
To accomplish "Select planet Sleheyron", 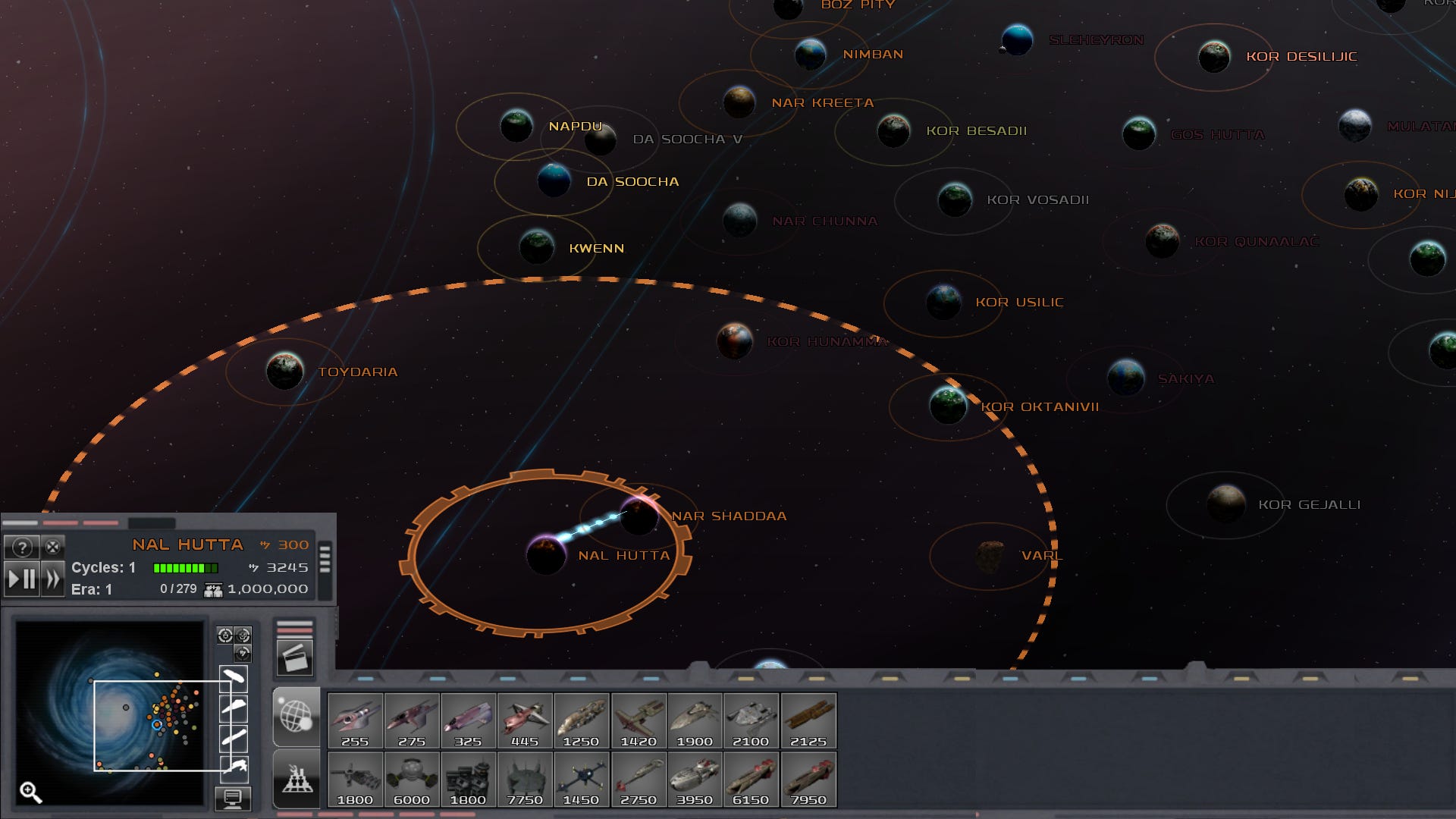I will [x=1017, y=39].
